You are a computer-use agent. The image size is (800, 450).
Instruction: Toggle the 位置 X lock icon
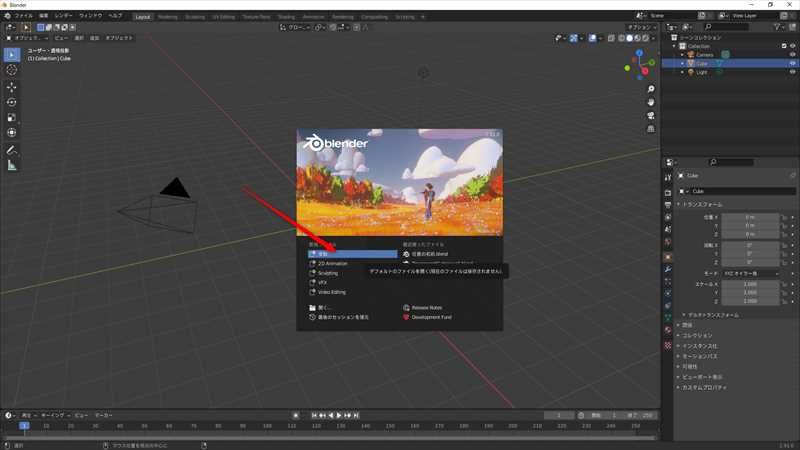coord(784,217)
